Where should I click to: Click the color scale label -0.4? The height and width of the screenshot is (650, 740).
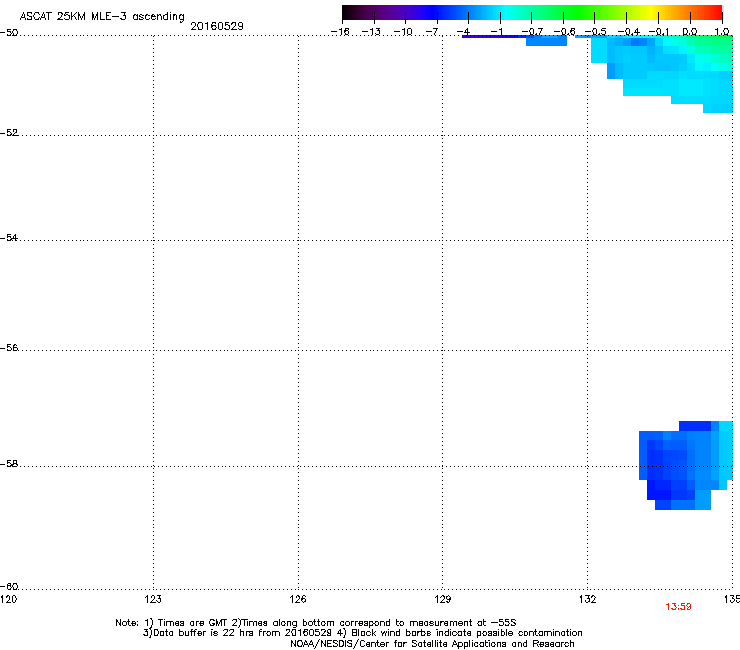(629, 32)
